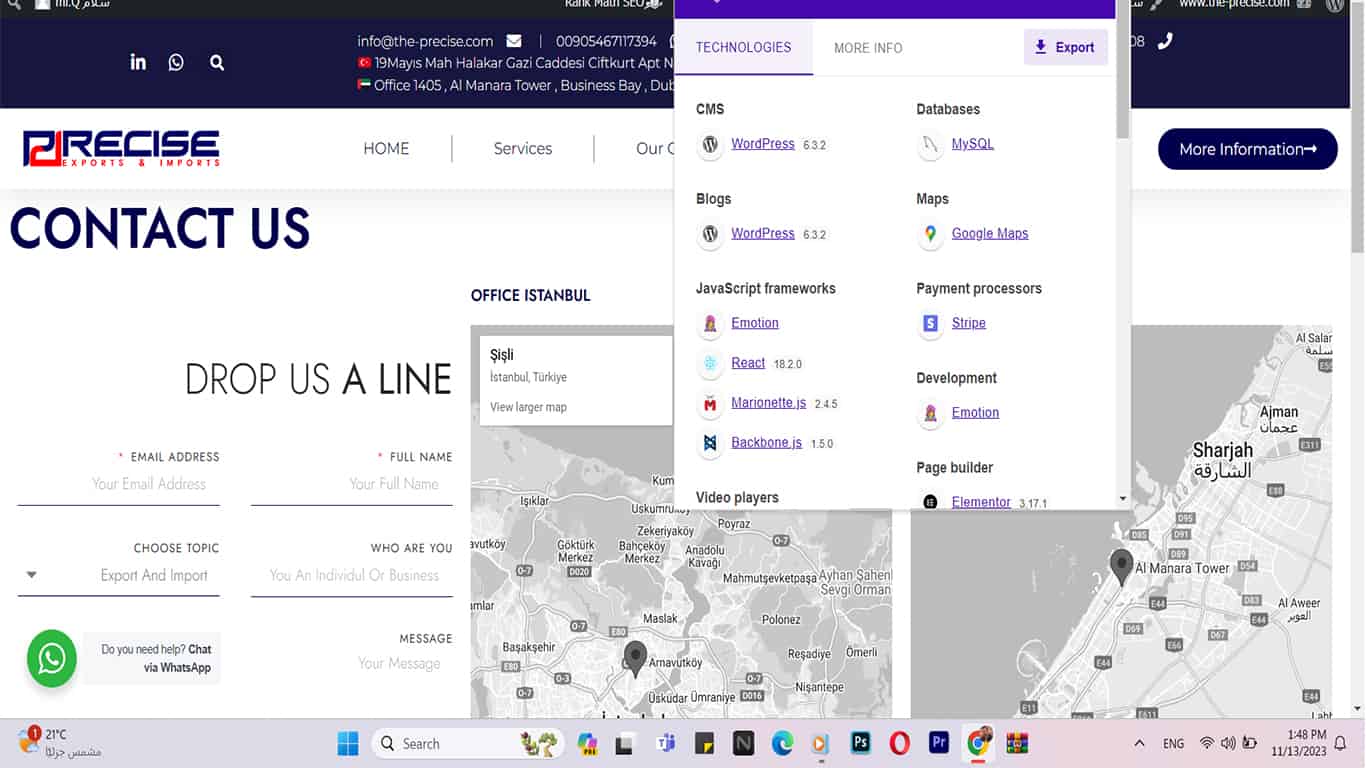Click the Google Maps pin icon
Viewport: 1366px width, 768px height.
click(930, 234)
